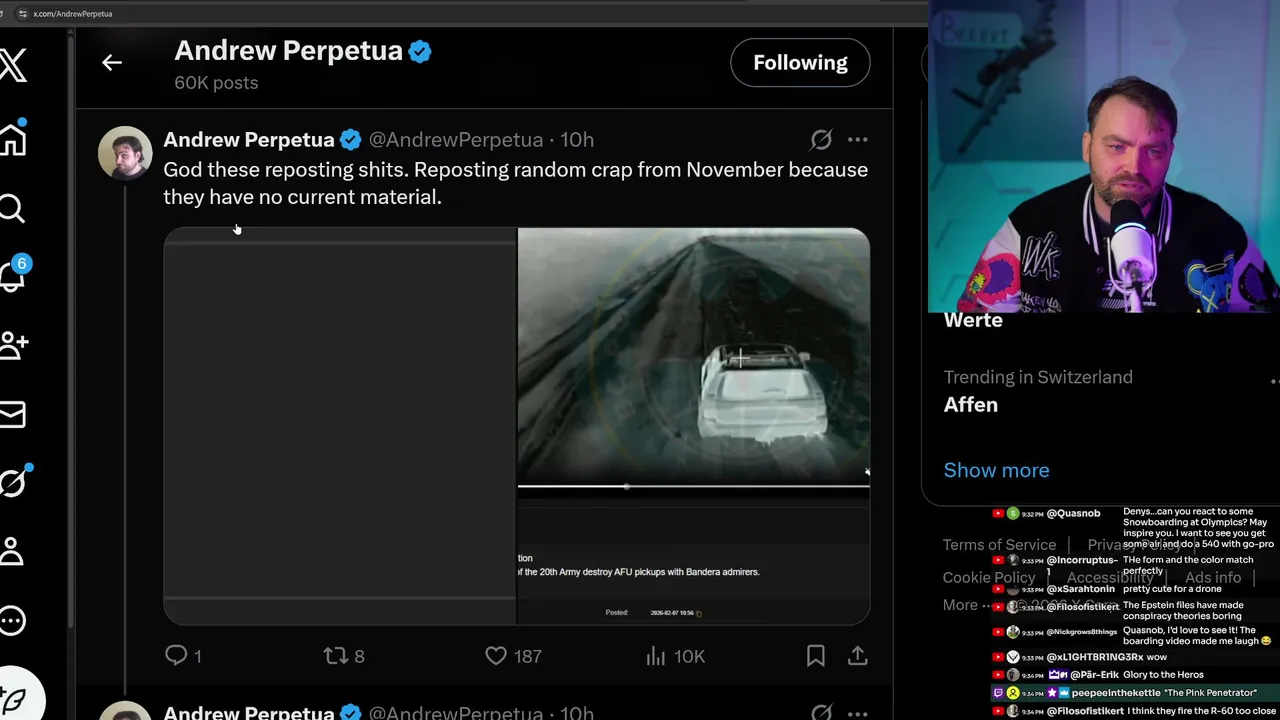Viewport: 1280px width, 720px height.
Task: Share the first post
Action: tap(857, 656)
